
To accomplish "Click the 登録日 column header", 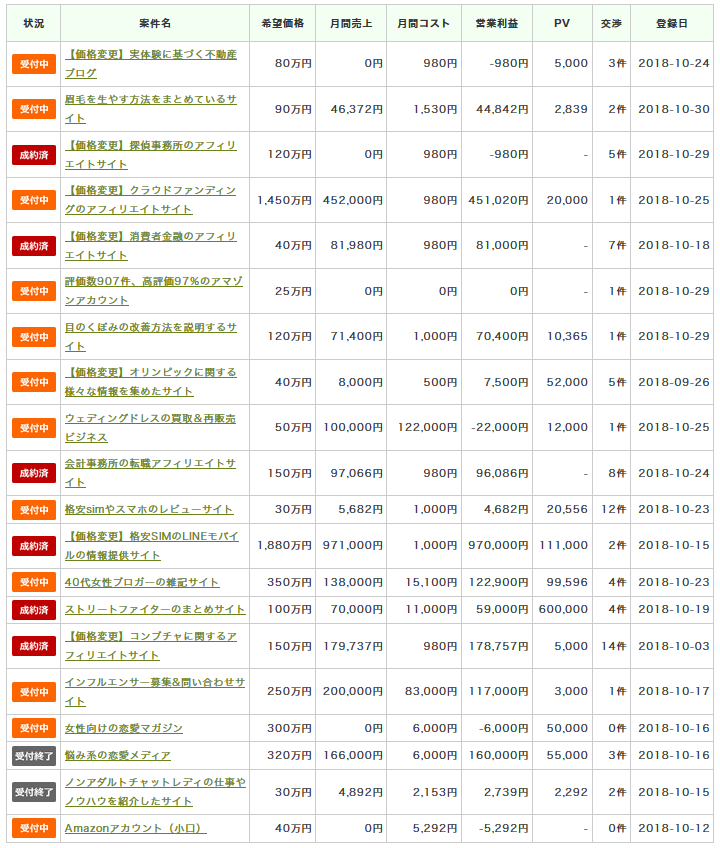I will pyautogui.click(x=671, y=23).
